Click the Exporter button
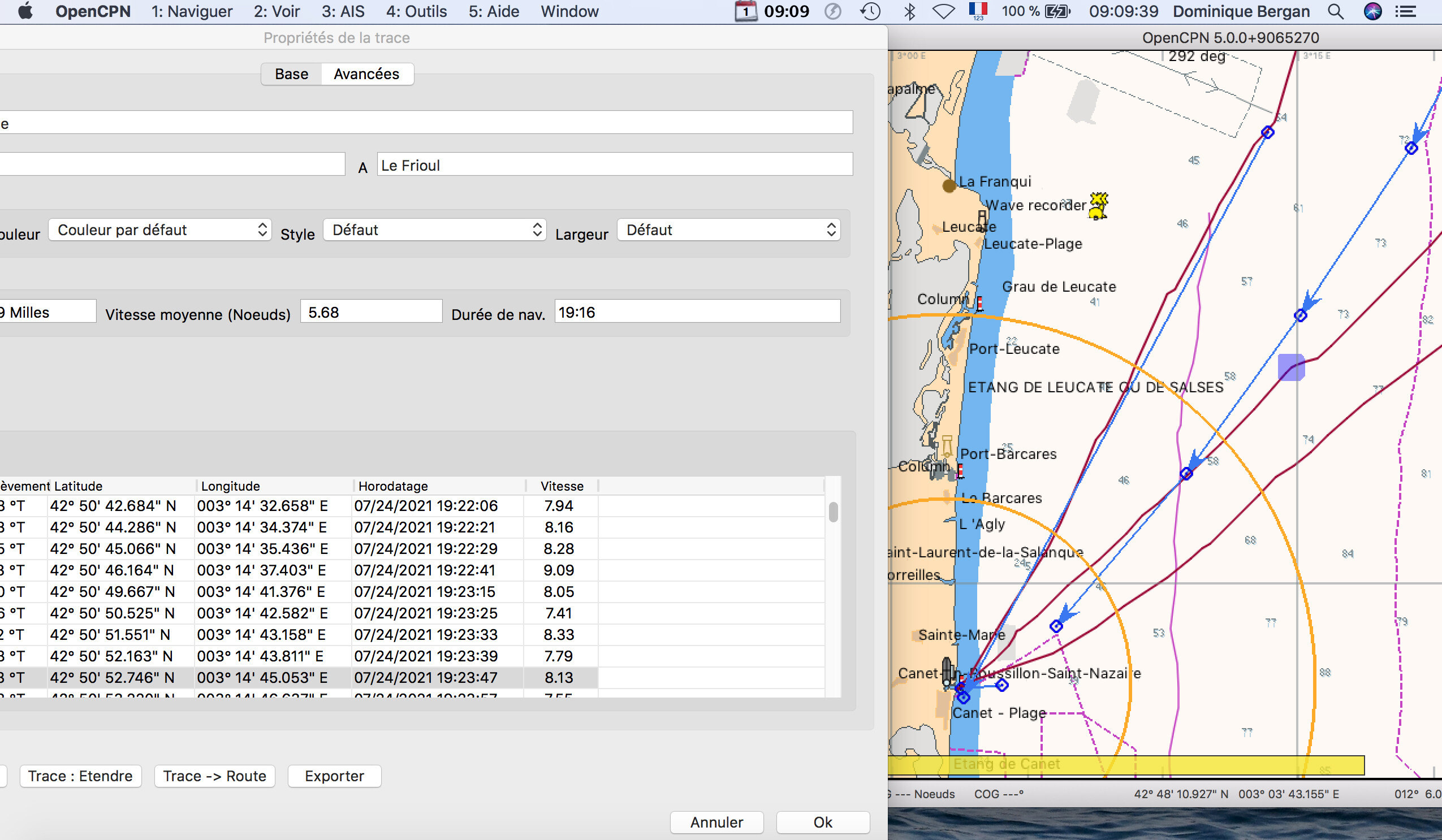Screen dimensions: 1442x840 pos(334,776)
